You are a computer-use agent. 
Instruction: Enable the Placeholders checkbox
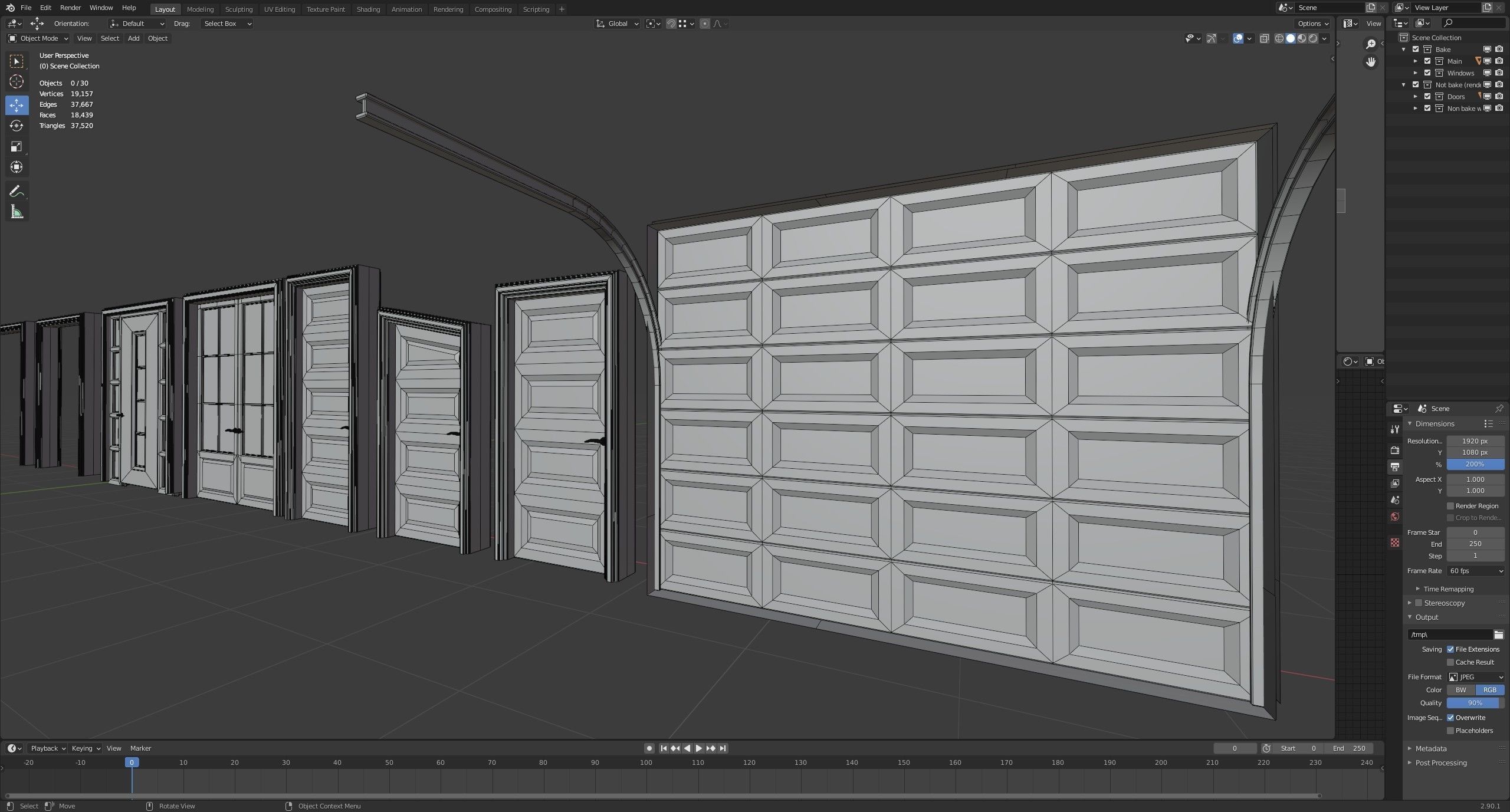point(1450,731)
